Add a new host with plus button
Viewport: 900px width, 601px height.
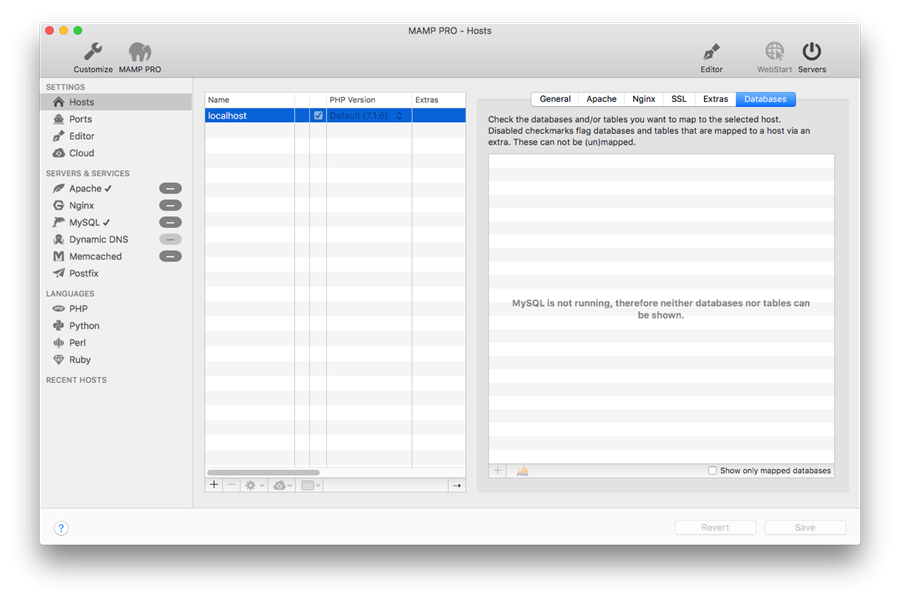tap(214, 485)
